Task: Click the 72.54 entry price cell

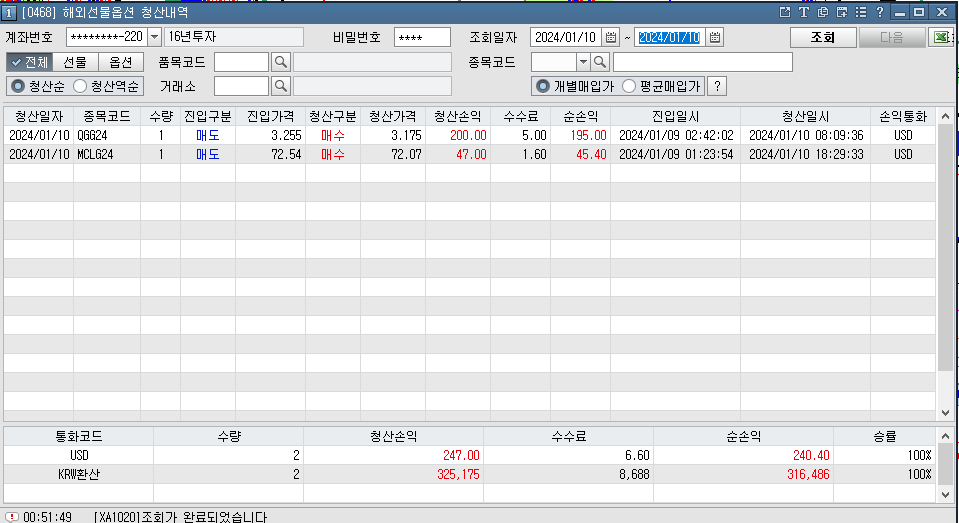Action: click(x=270, y=154)
